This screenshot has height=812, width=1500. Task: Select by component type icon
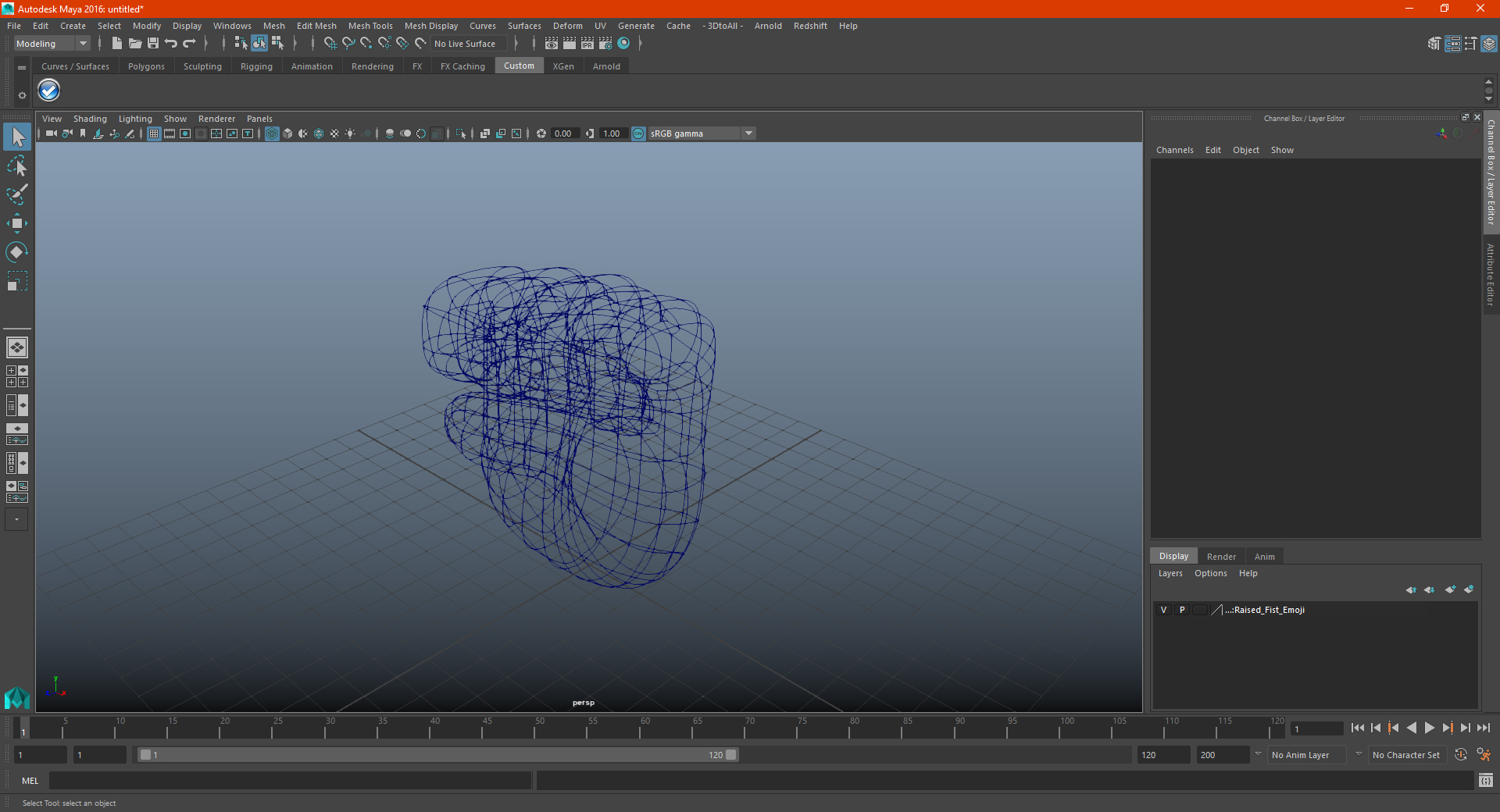277,44
